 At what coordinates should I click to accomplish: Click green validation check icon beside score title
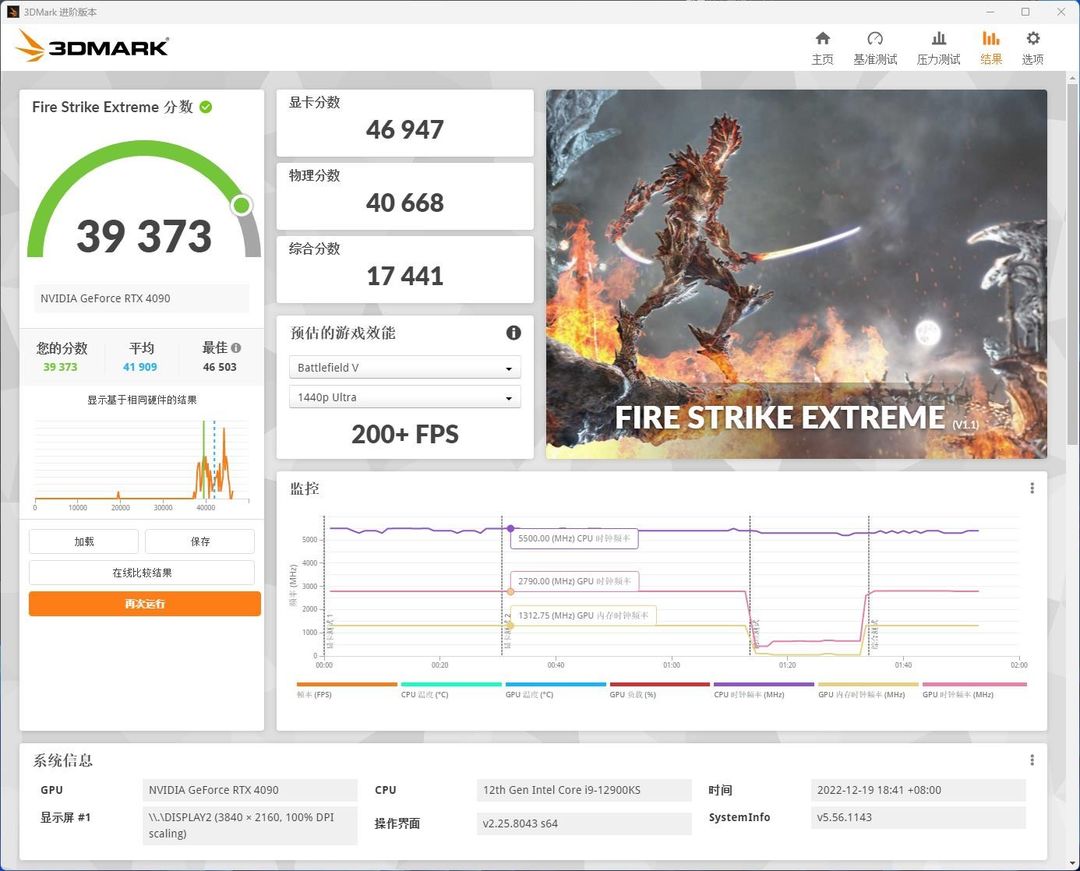click(x=206, y=107)
